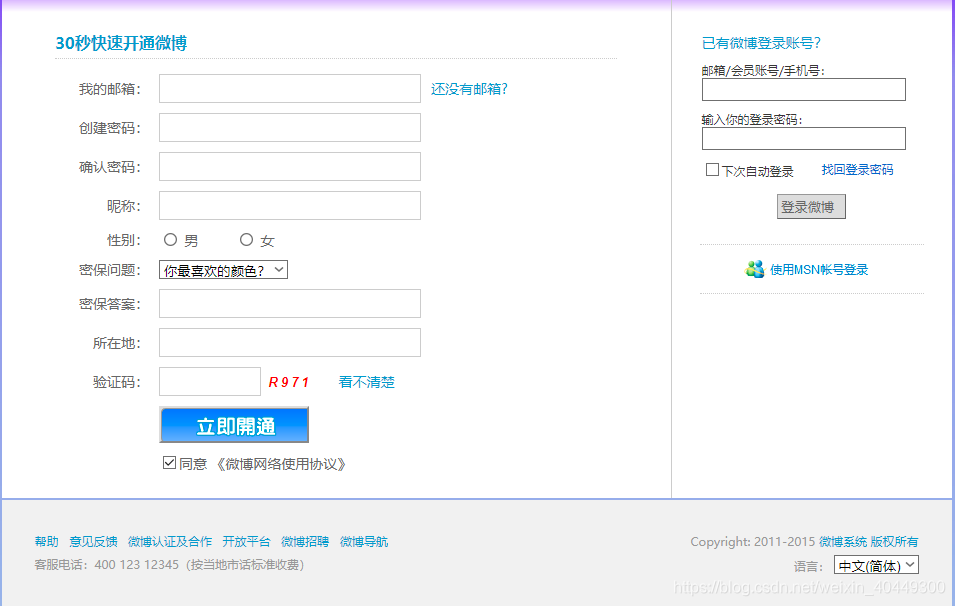Focus the 输入你的登录密码 login password field
The image size is (955, 606).
click(803, 138)
